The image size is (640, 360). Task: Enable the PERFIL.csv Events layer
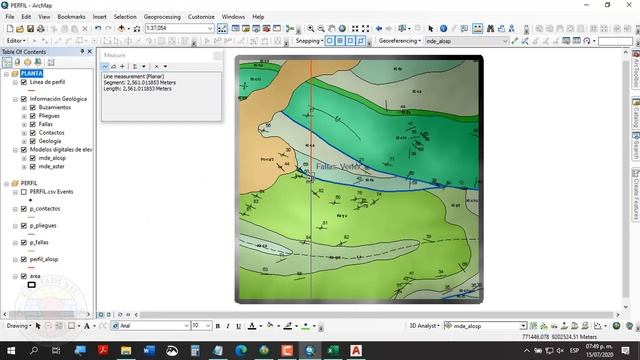pos(24,192)
